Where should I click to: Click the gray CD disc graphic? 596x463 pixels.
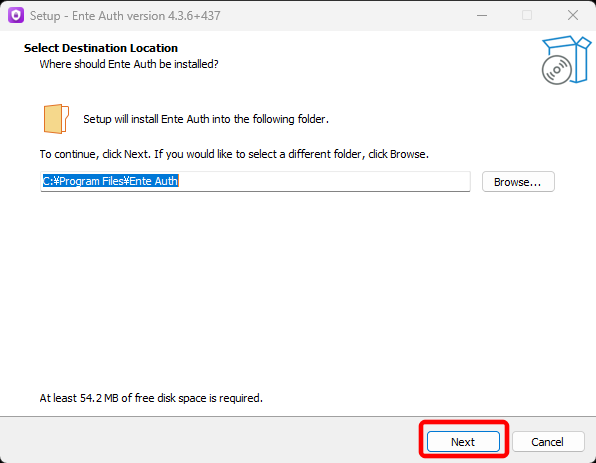pos(556,70)
